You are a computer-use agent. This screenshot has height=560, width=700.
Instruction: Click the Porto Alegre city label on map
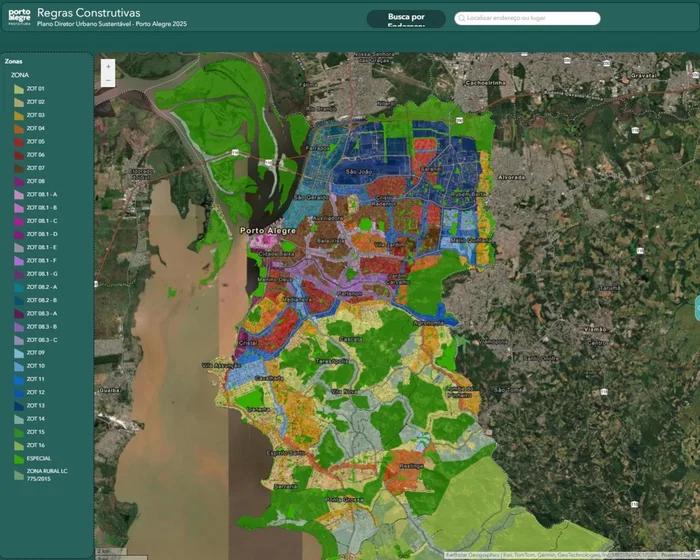[x=268, y=230]
